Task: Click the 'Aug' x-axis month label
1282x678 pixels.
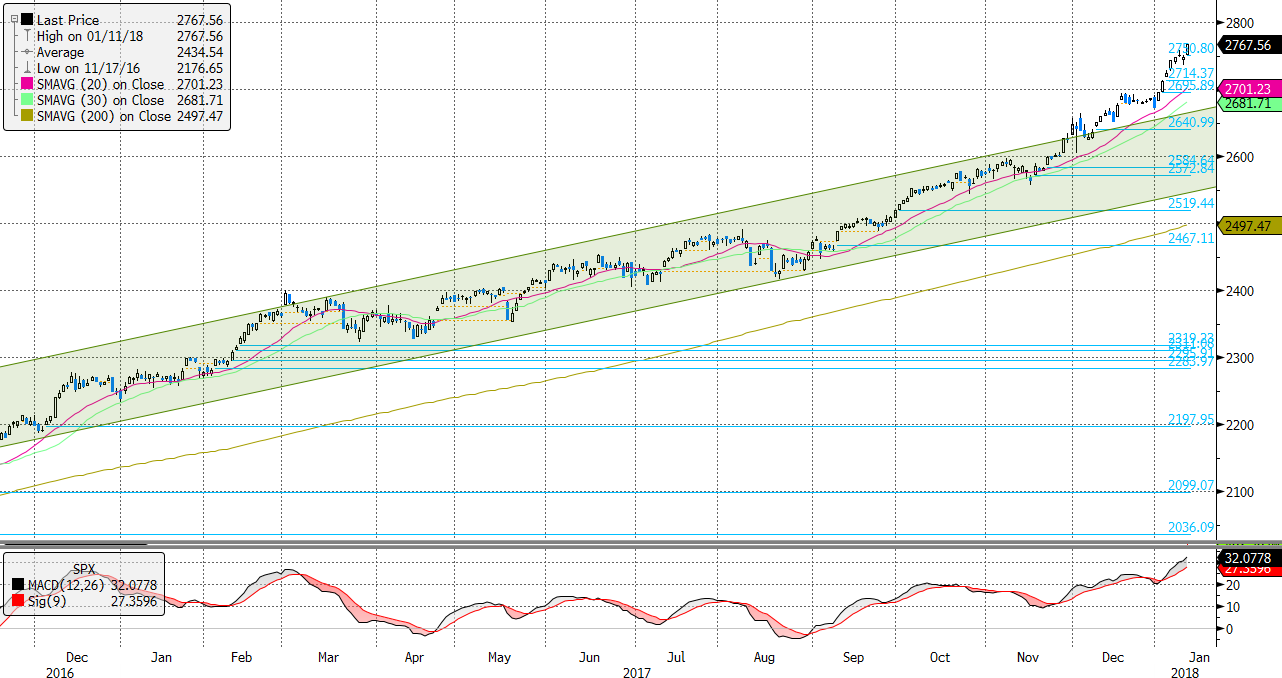Action: point(764,658)
